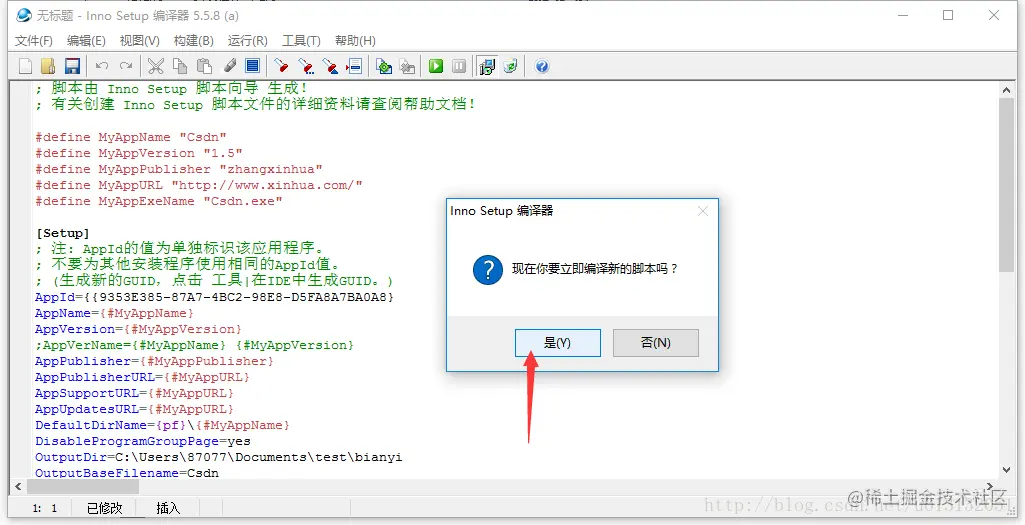This screenshot has width=1025, height=525.
Task: Click the Target Setup computer icon
Action: tap(487, 66)
